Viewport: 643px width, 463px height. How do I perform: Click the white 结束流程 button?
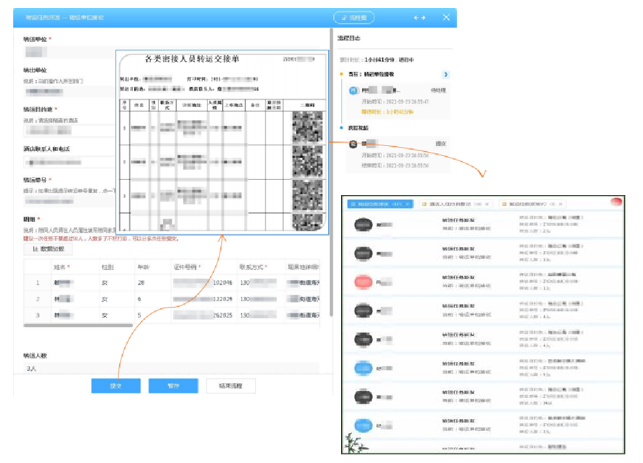[230, 385]
